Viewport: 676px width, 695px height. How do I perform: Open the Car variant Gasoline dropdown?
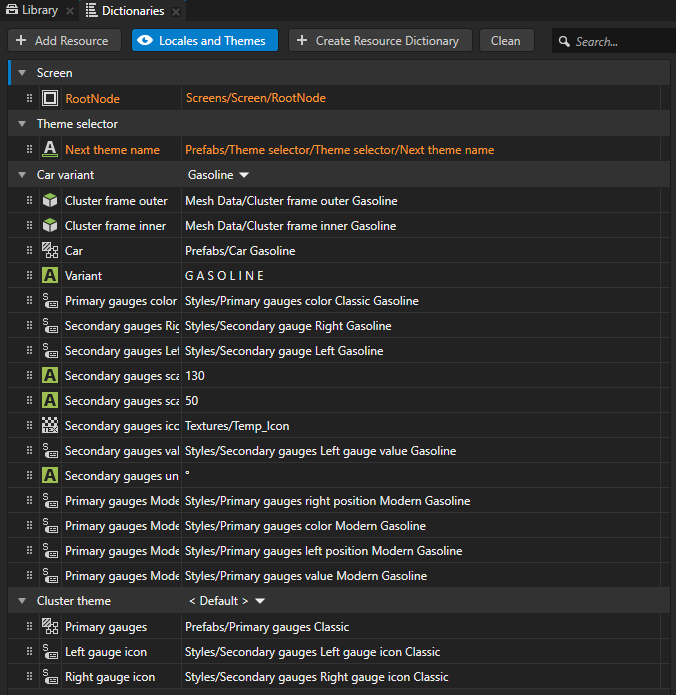point(218,175)
